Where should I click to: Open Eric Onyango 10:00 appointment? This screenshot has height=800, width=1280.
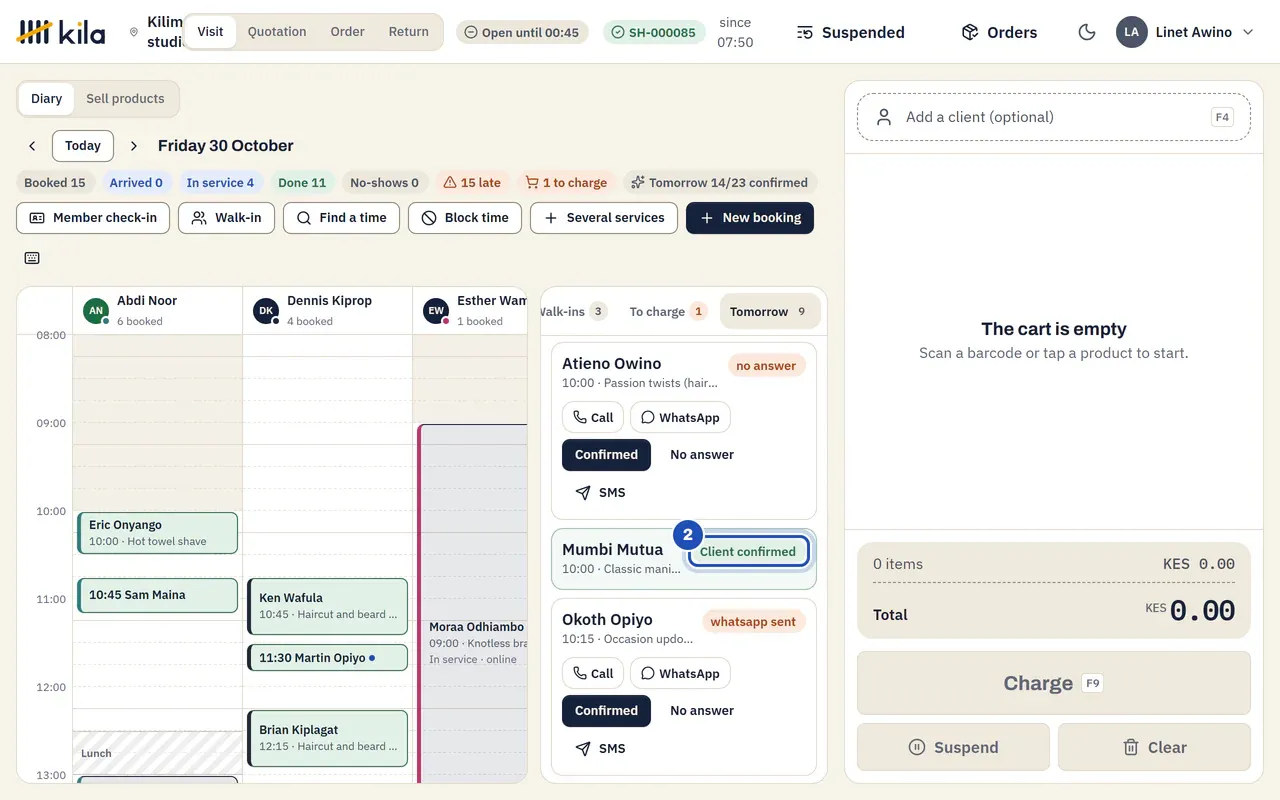coord(158,533)
